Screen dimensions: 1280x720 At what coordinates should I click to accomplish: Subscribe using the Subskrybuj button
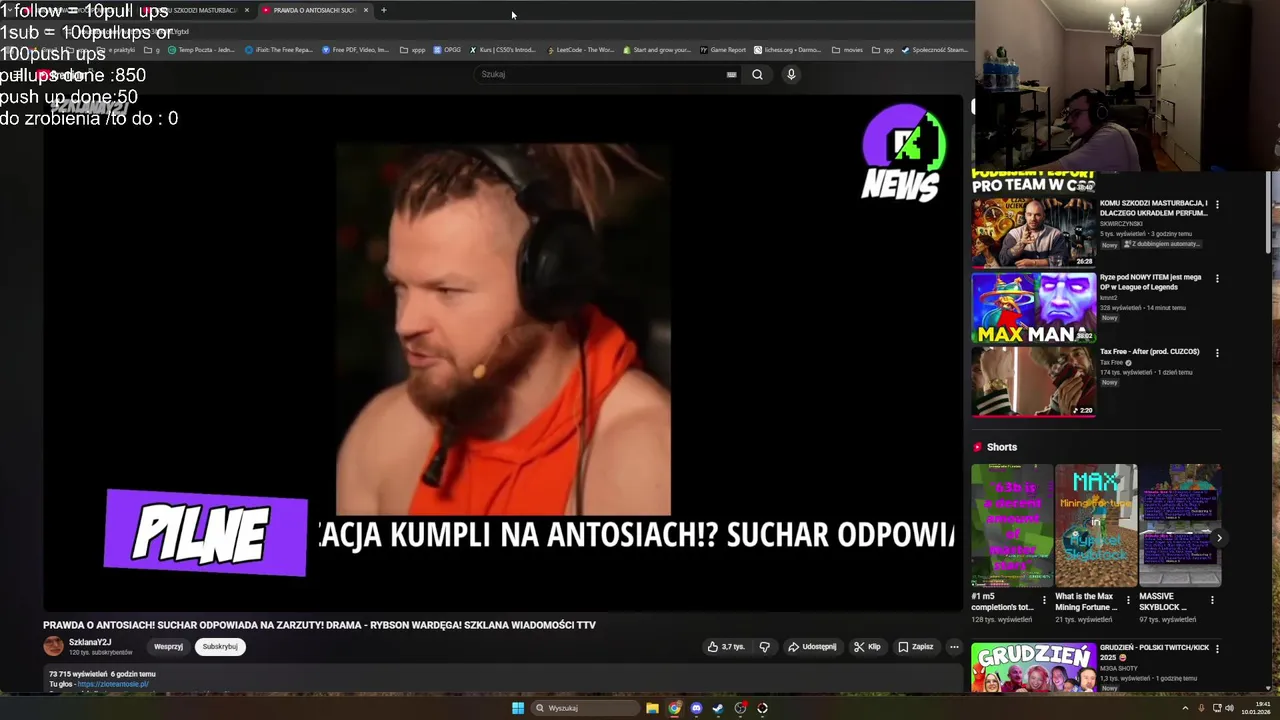220,646
